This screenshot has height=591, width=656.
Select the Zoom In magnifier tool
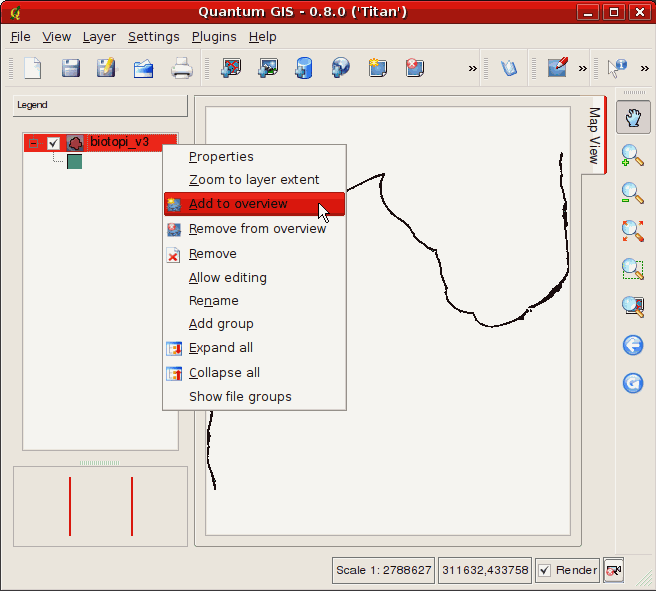633,156
